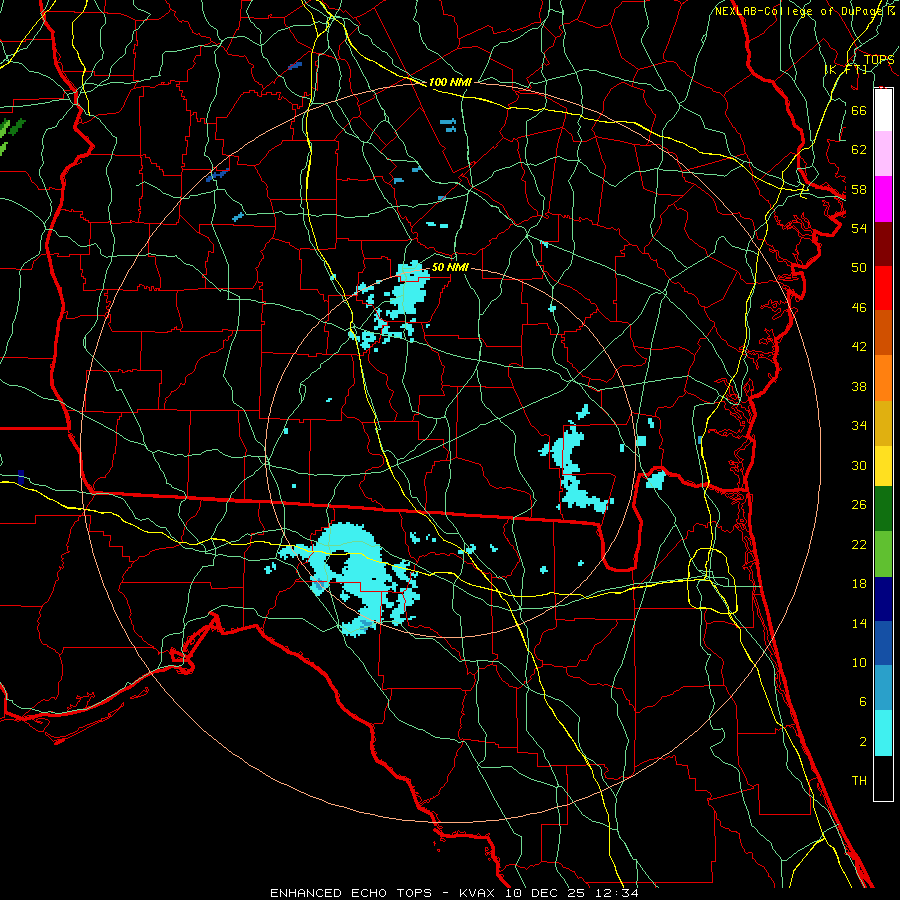Select the dark orange legend swatch
This screenshot has width=900, height=900.
[883, 333]
